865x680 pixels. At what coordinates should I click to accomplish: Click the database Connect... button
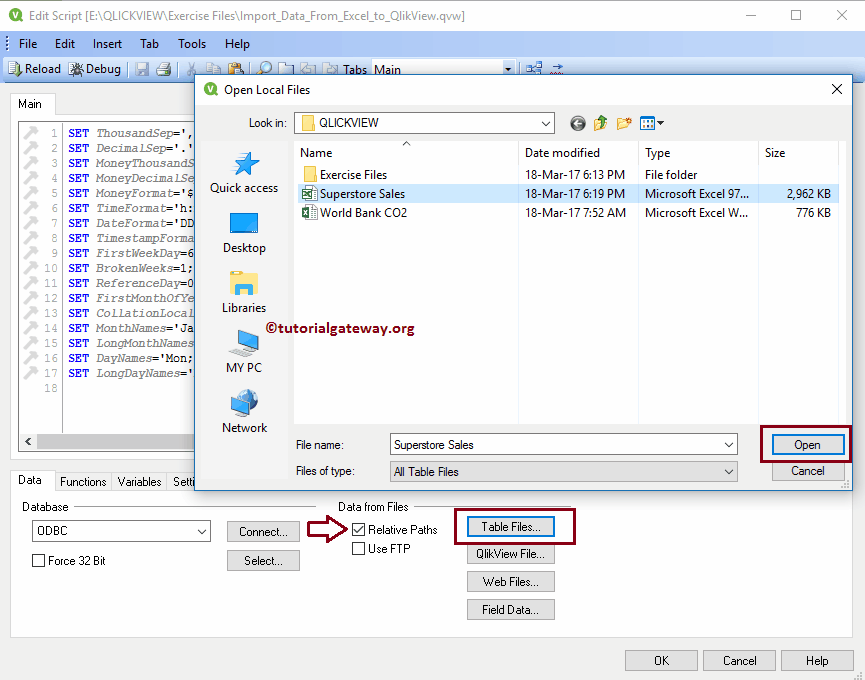tap(263, 532)
